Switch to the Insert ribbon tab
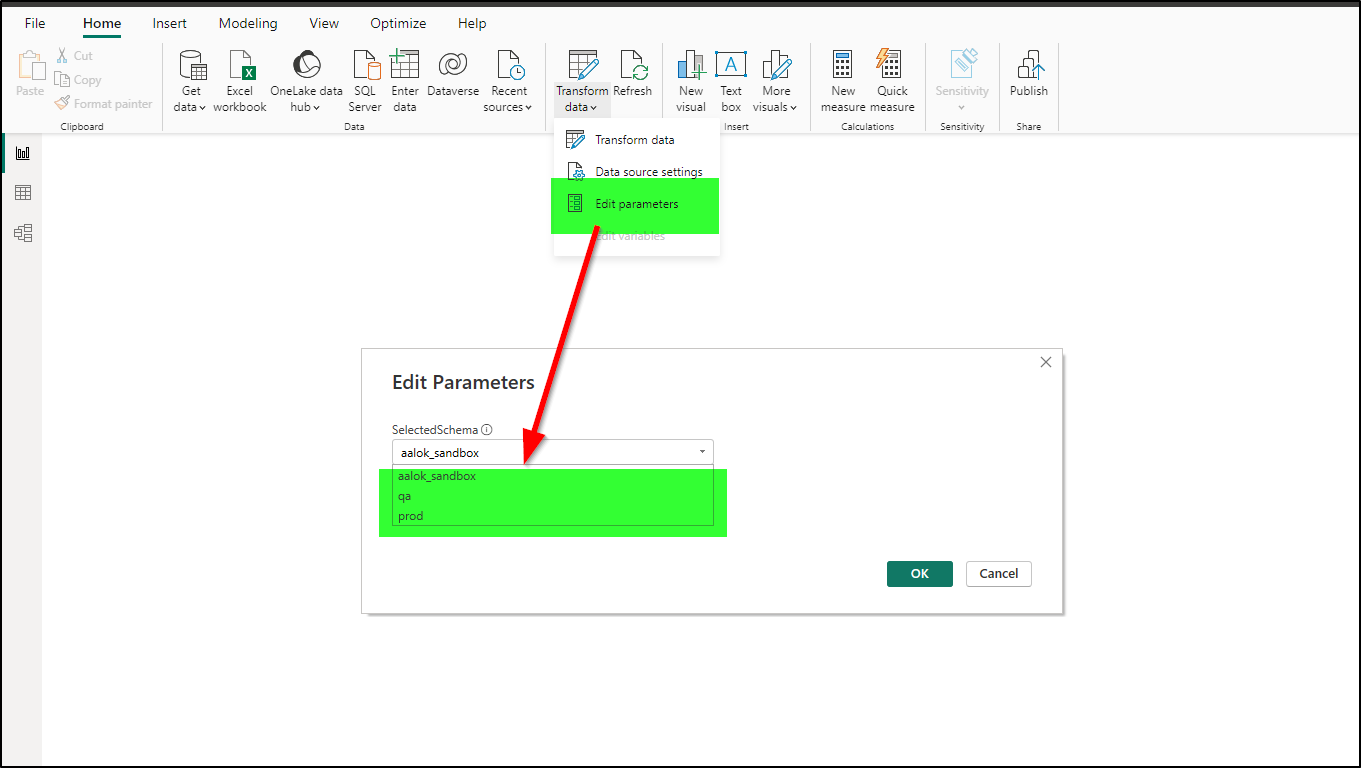 point(170,23)
